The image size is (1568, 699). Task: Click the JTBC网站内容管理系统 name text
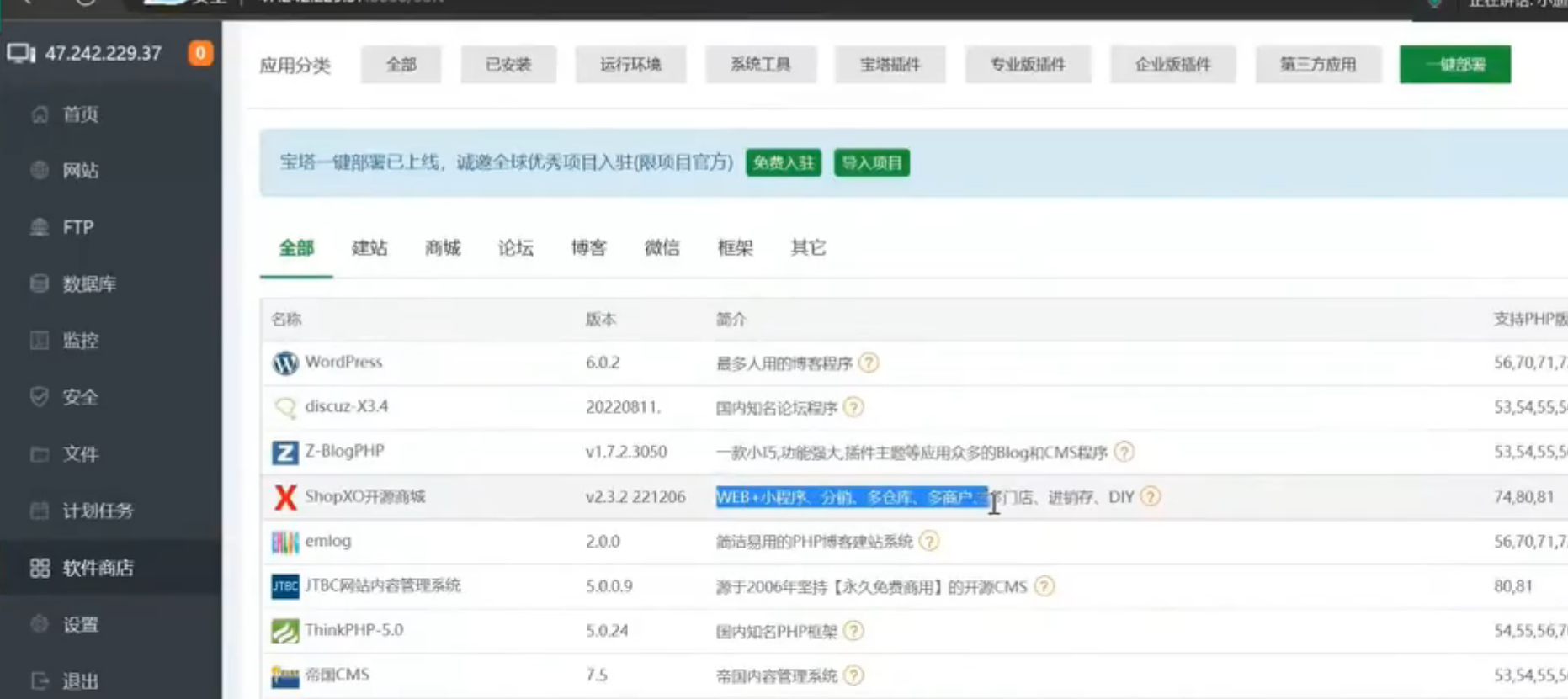pos(383,585)
